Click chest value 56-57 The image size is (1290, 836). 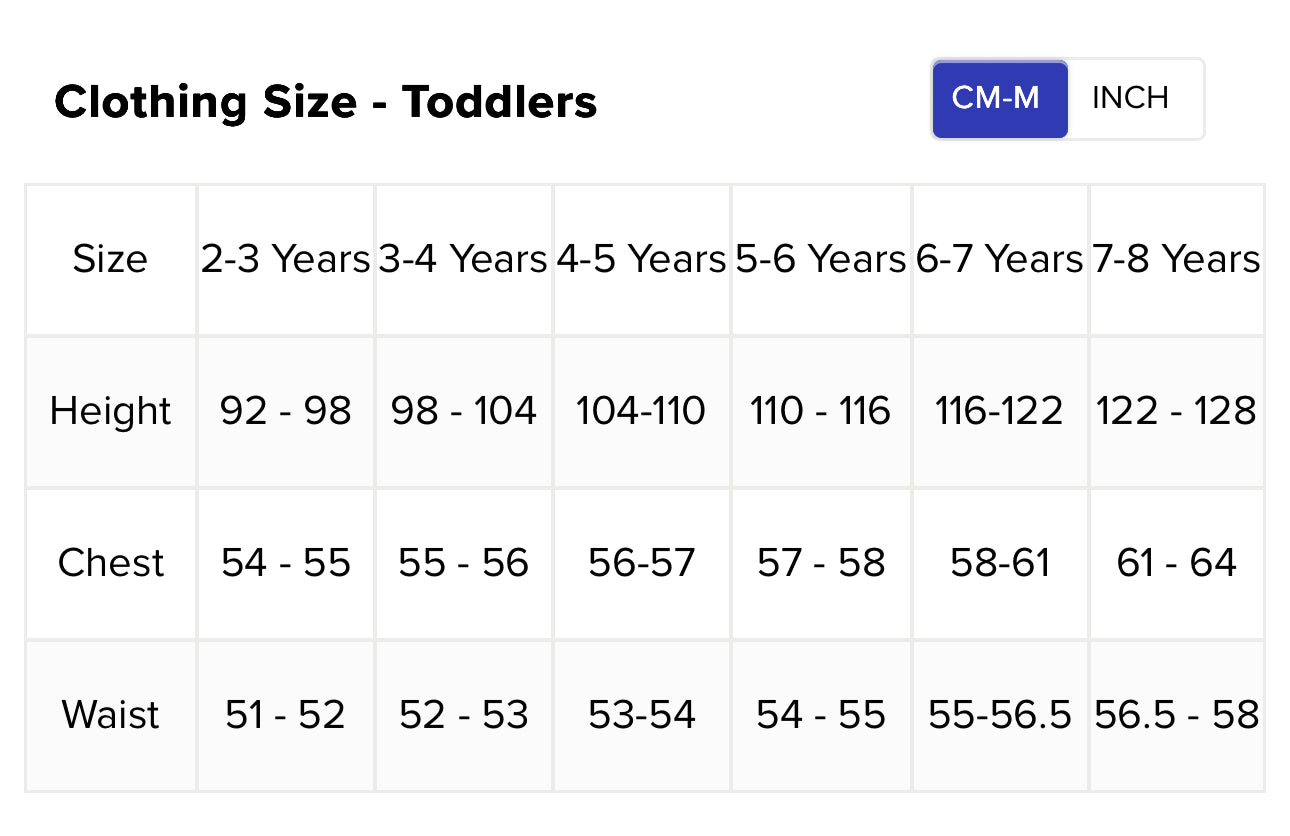tap(641, 563)
